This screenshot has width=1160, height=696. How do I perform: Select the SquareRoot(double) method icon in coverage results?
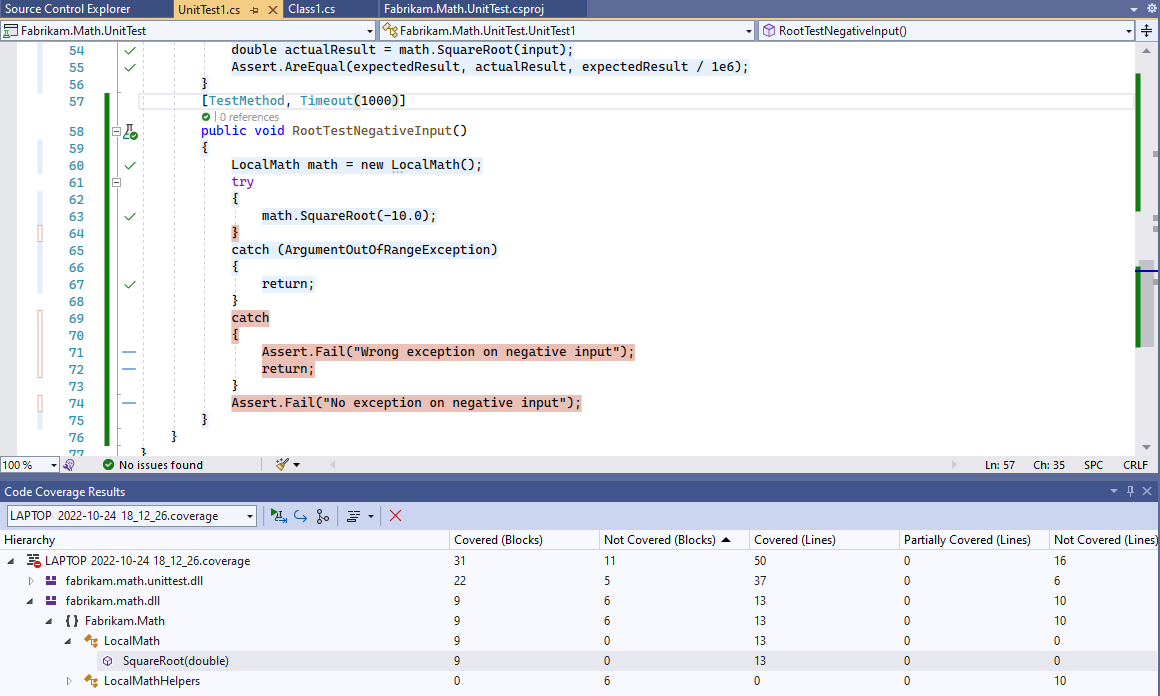pos(107,660)
